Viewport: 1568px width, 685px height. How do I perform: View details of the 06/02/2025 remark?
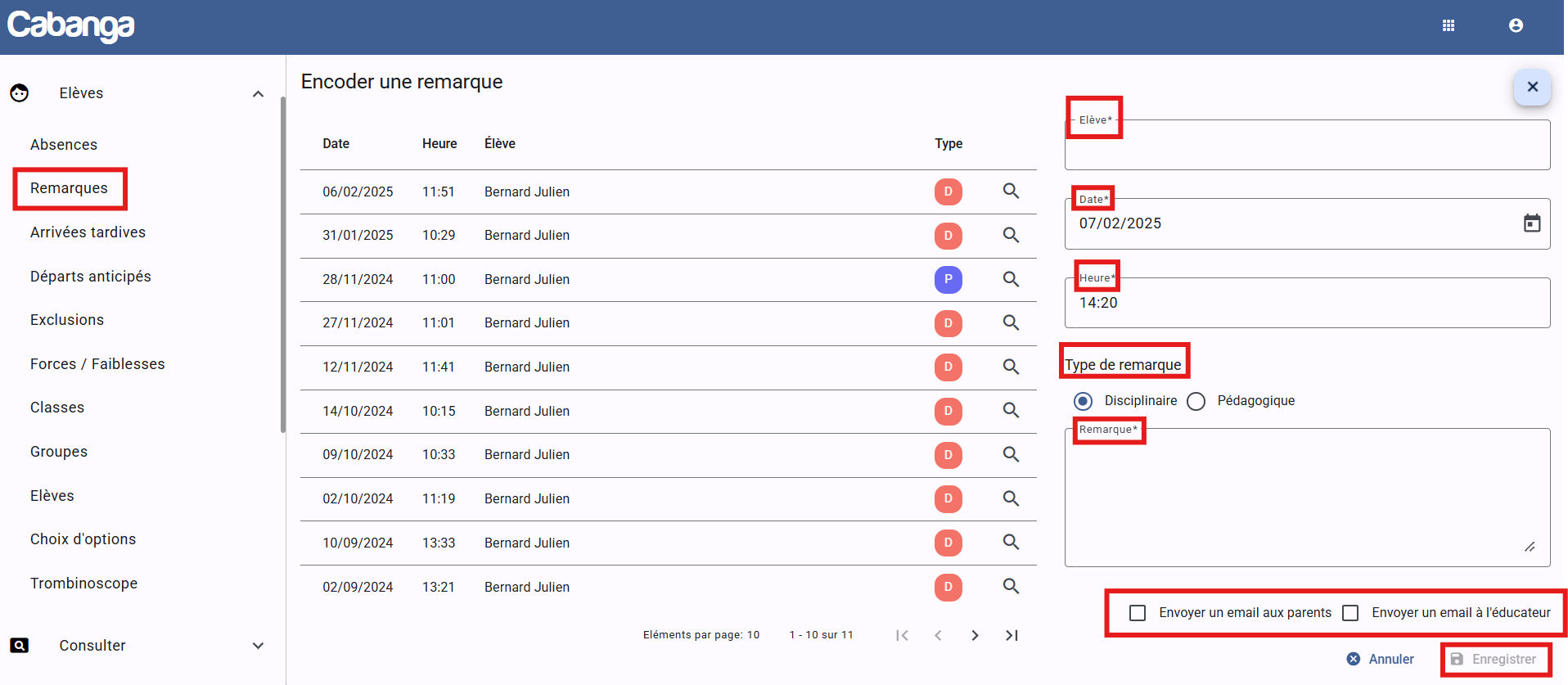tap(1011, 192)
